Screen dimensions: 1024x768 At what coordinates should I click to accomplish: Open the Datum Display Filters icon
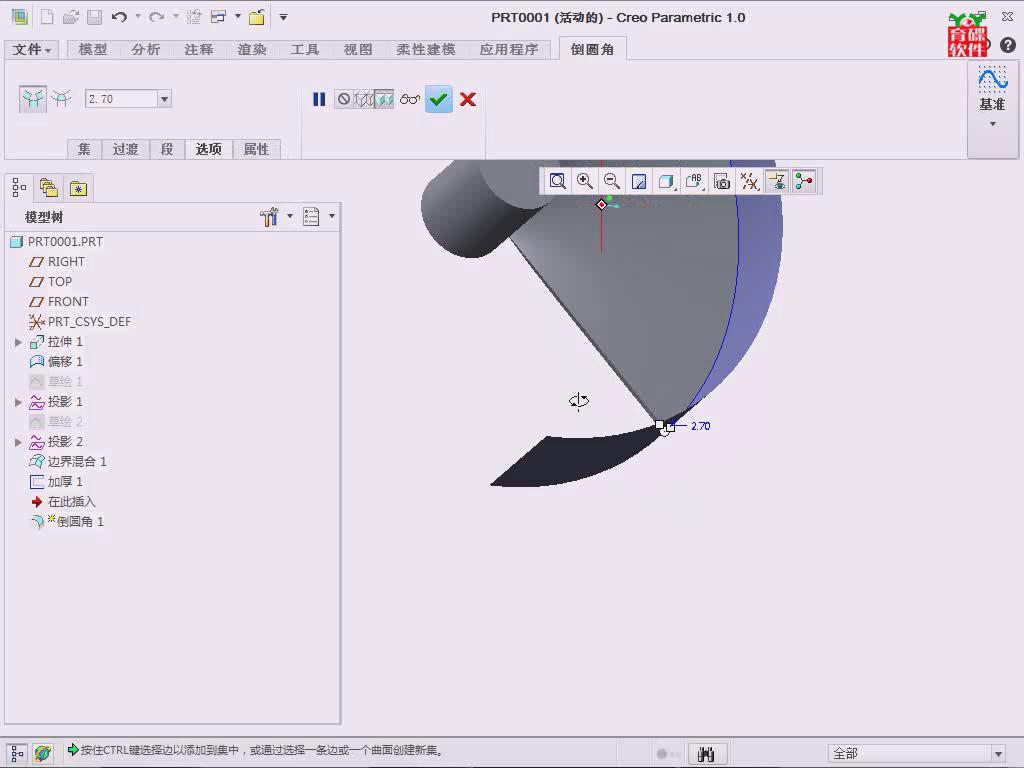point(750,181)
